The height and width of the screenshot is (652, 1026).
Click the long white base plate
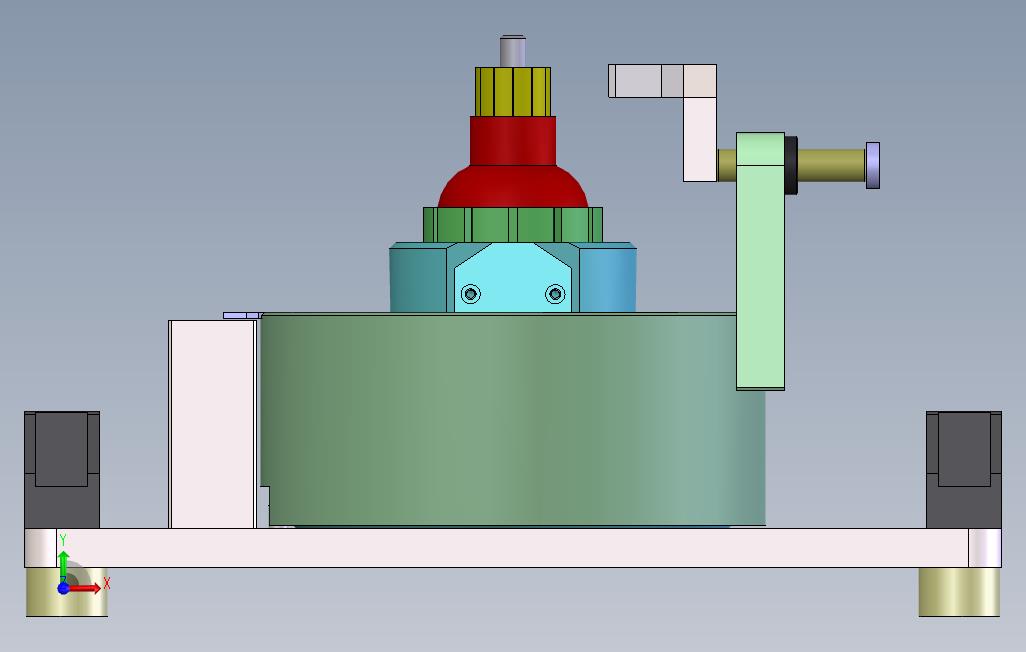[x=513, y=548]
